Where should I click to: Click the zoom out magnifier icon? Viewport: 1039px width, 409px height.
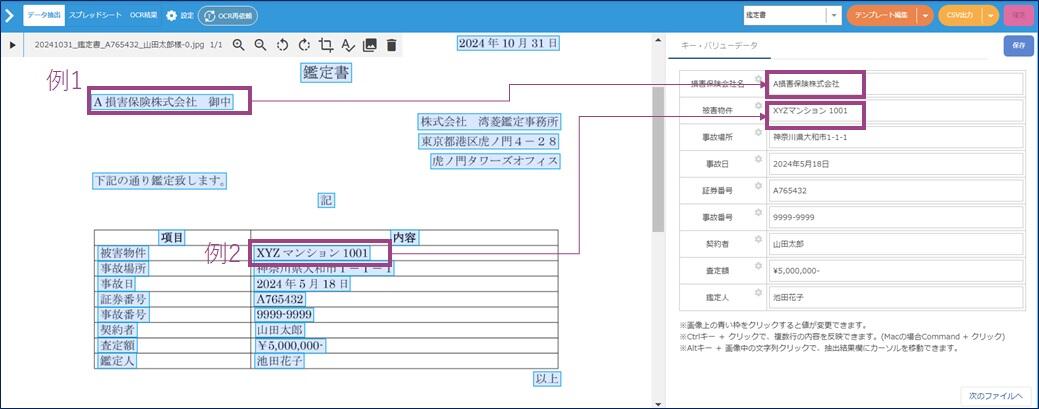[x=260, y=45]
